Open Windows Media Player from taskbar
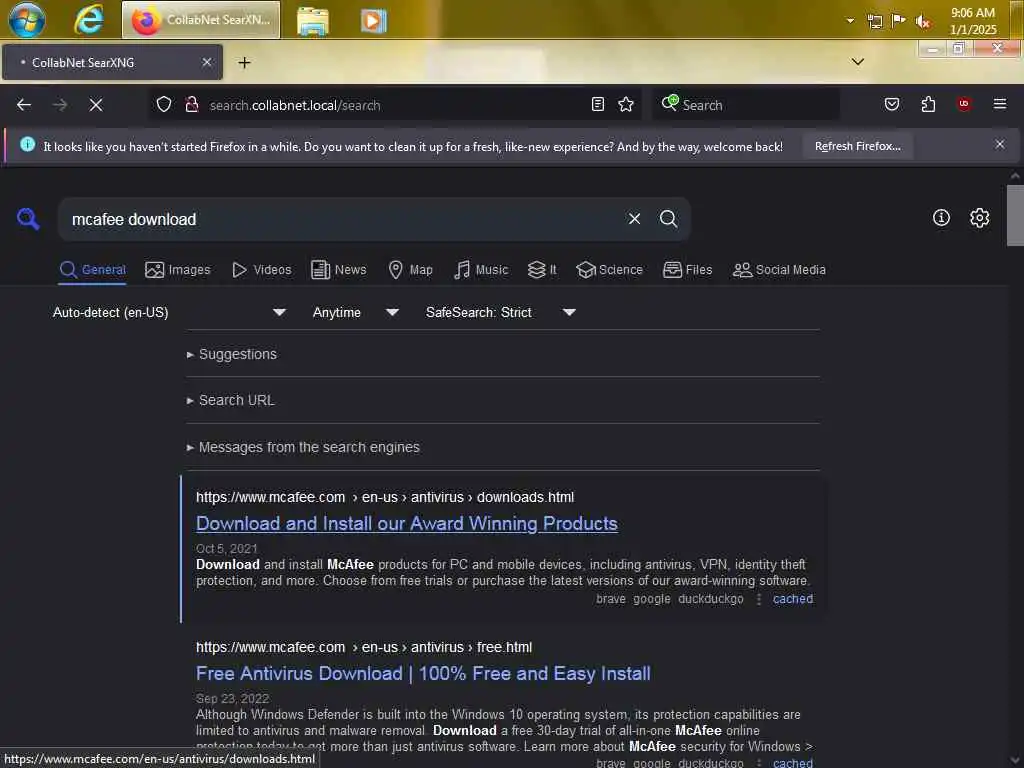 (x=374, y=21)
